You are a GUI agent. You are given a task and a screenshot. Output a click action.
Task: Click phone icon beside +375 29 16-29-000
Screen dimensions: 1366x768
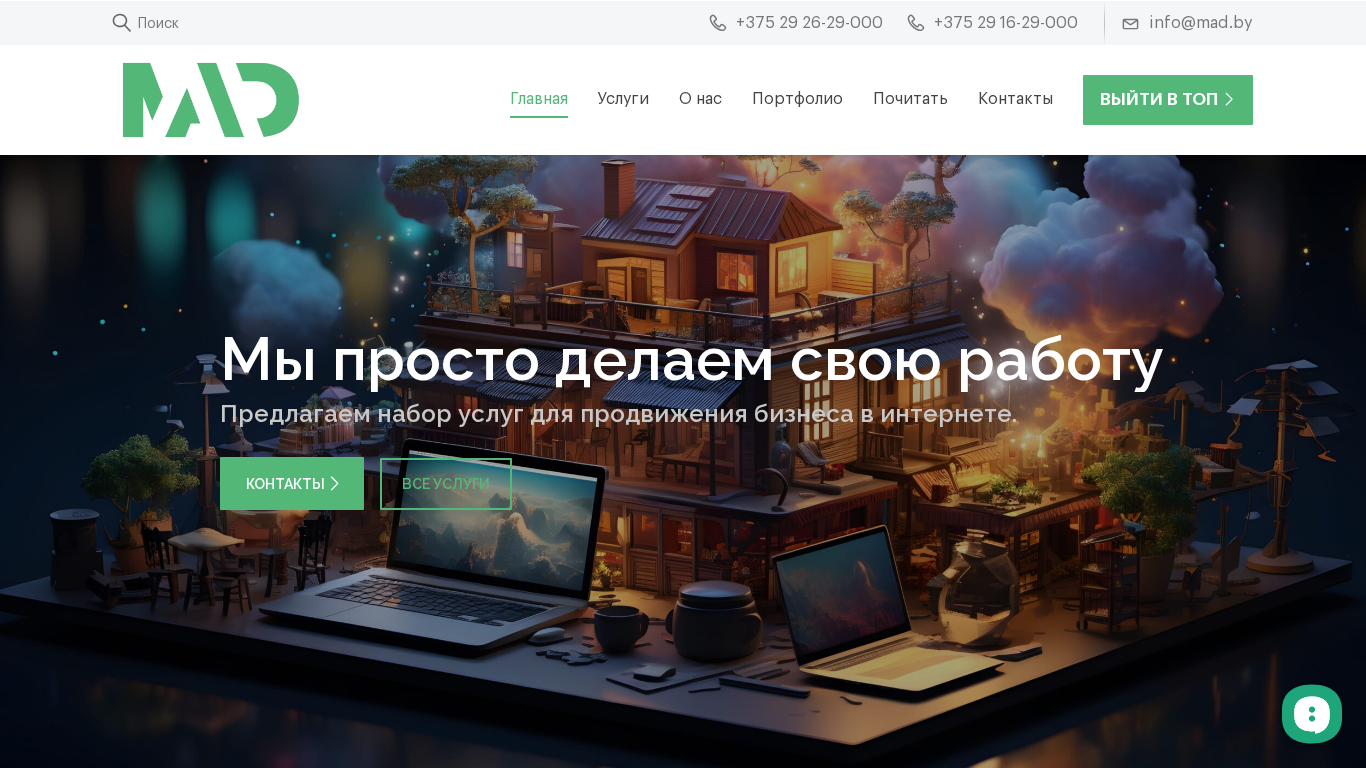point(916,23)
